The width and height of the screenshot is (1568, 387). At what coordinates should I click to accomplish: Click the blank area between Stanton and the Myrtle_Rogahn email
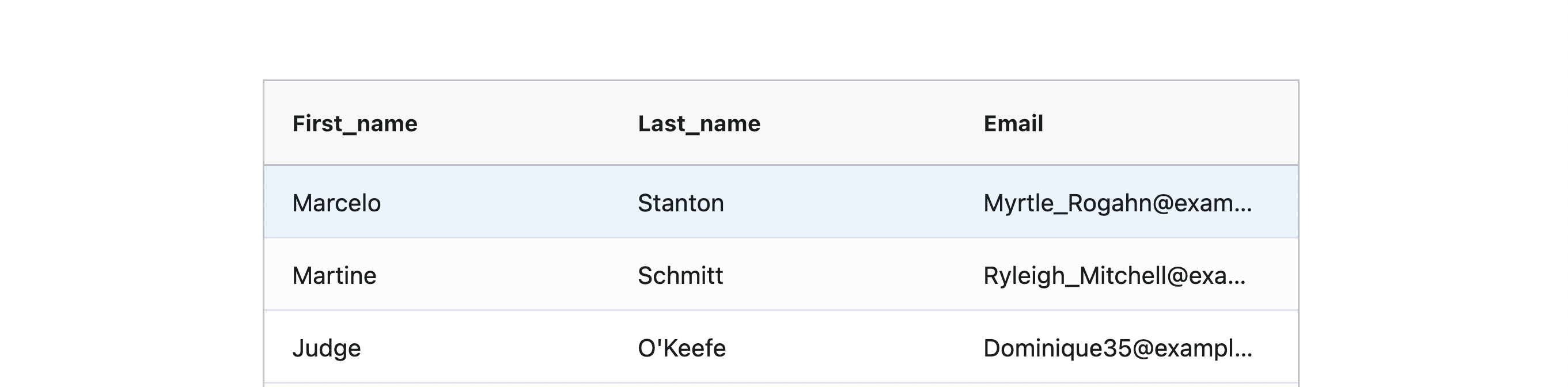853,203
